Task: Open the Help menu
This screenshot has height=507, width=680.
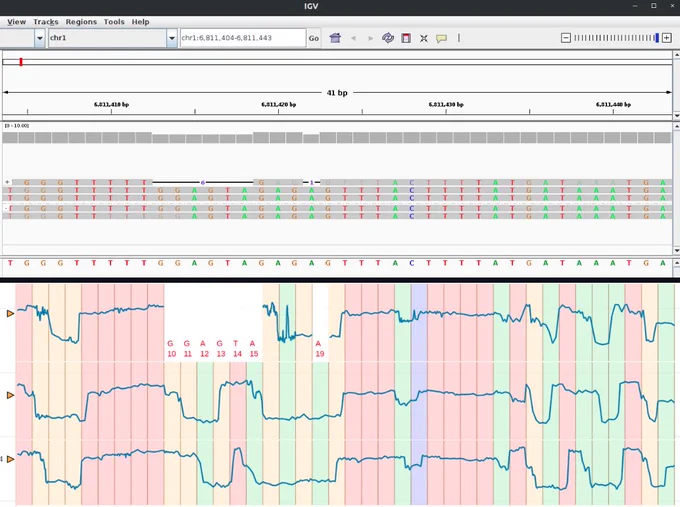Action: [x=140, y=22]
